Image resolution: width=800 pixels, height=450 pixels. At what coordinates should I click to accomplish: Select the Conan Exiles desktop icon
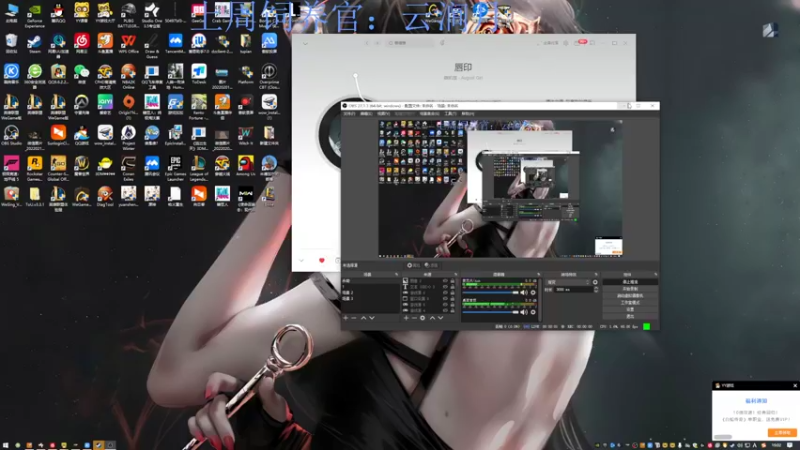pyautogui.click(x=129, y=168)
